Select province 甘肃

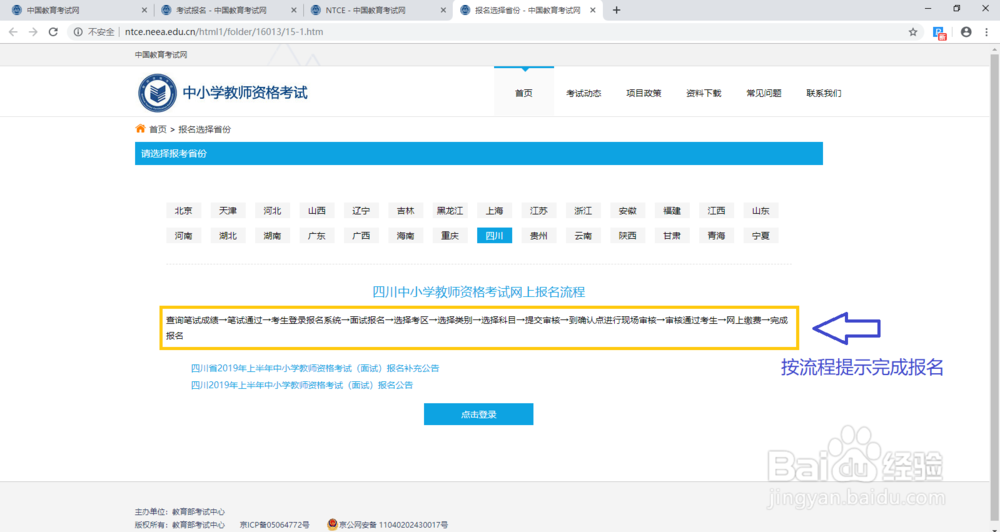[672, 235]
